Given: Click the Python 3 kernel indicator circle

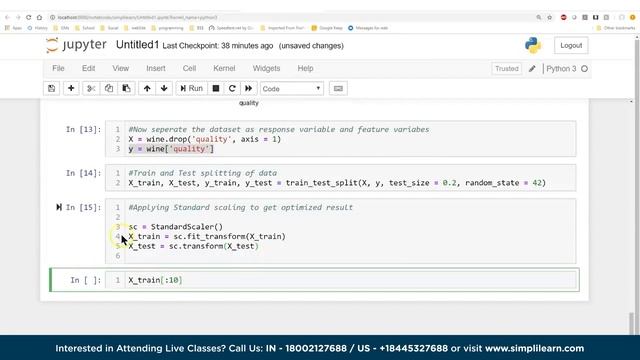Looking at the screenshot, I should click(x=584, y=69).
